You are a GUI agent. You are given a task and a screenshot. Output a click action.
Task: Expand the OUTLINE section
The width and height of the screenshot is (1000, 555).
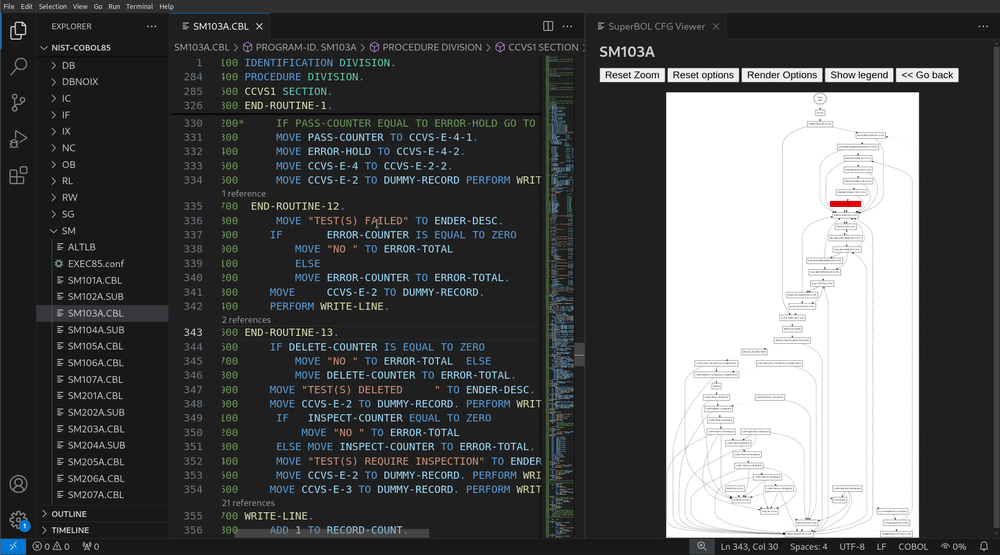[x=68, y=514]
